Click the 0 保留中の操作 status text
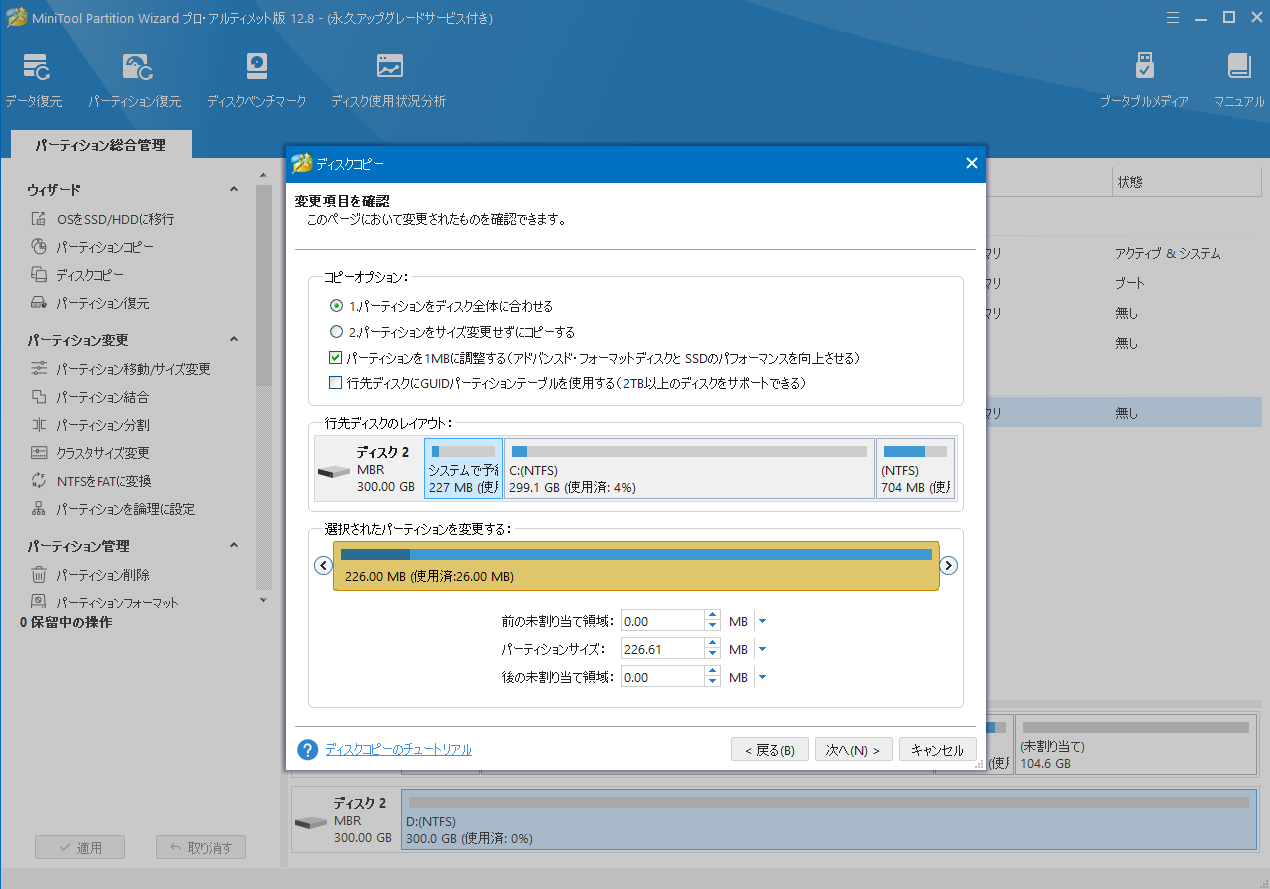Viewport: 1270px width, 889px height. [x=66, y=622]
